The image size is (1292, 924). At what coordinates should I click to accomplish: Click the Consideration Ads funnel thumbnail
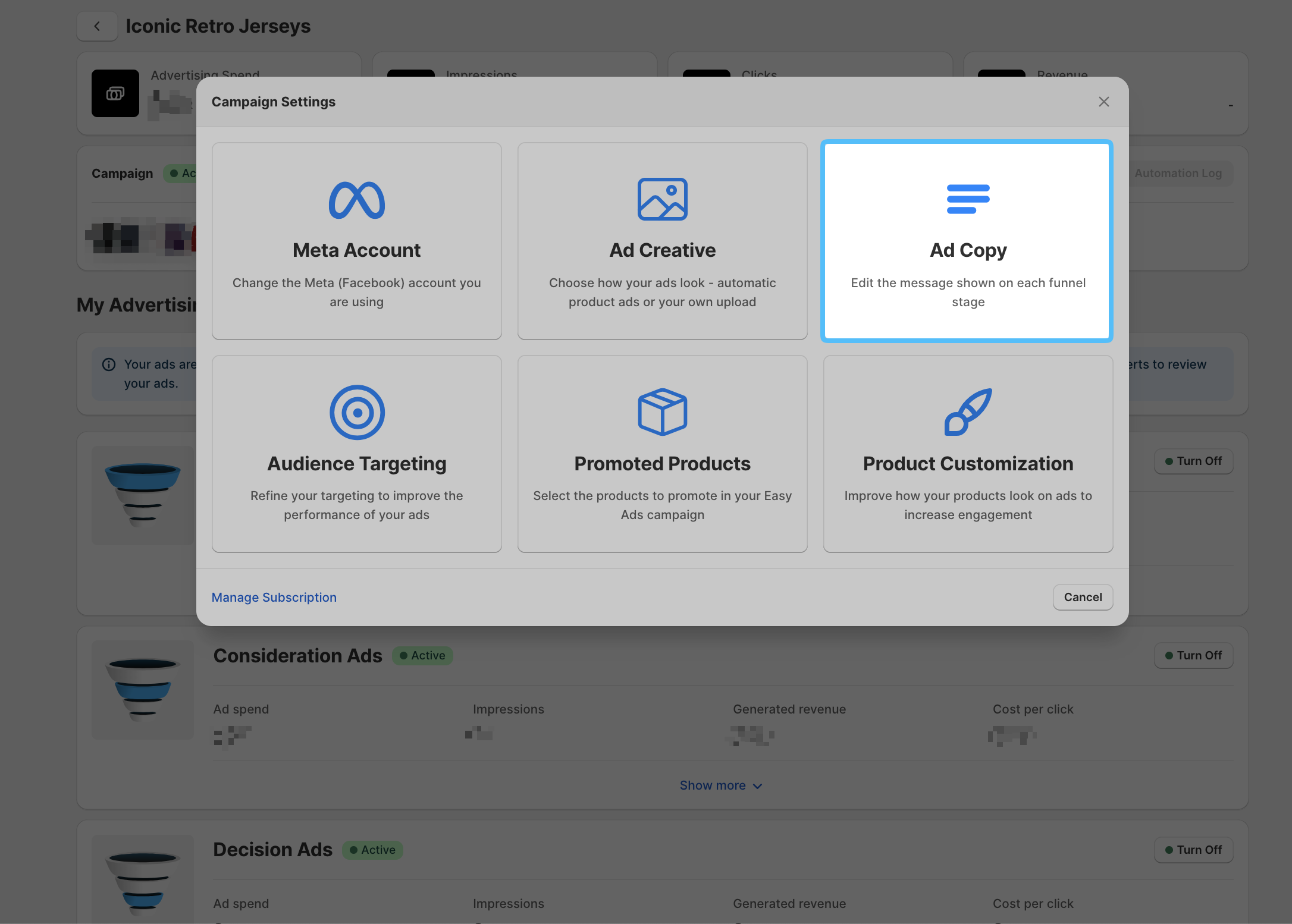143,690
